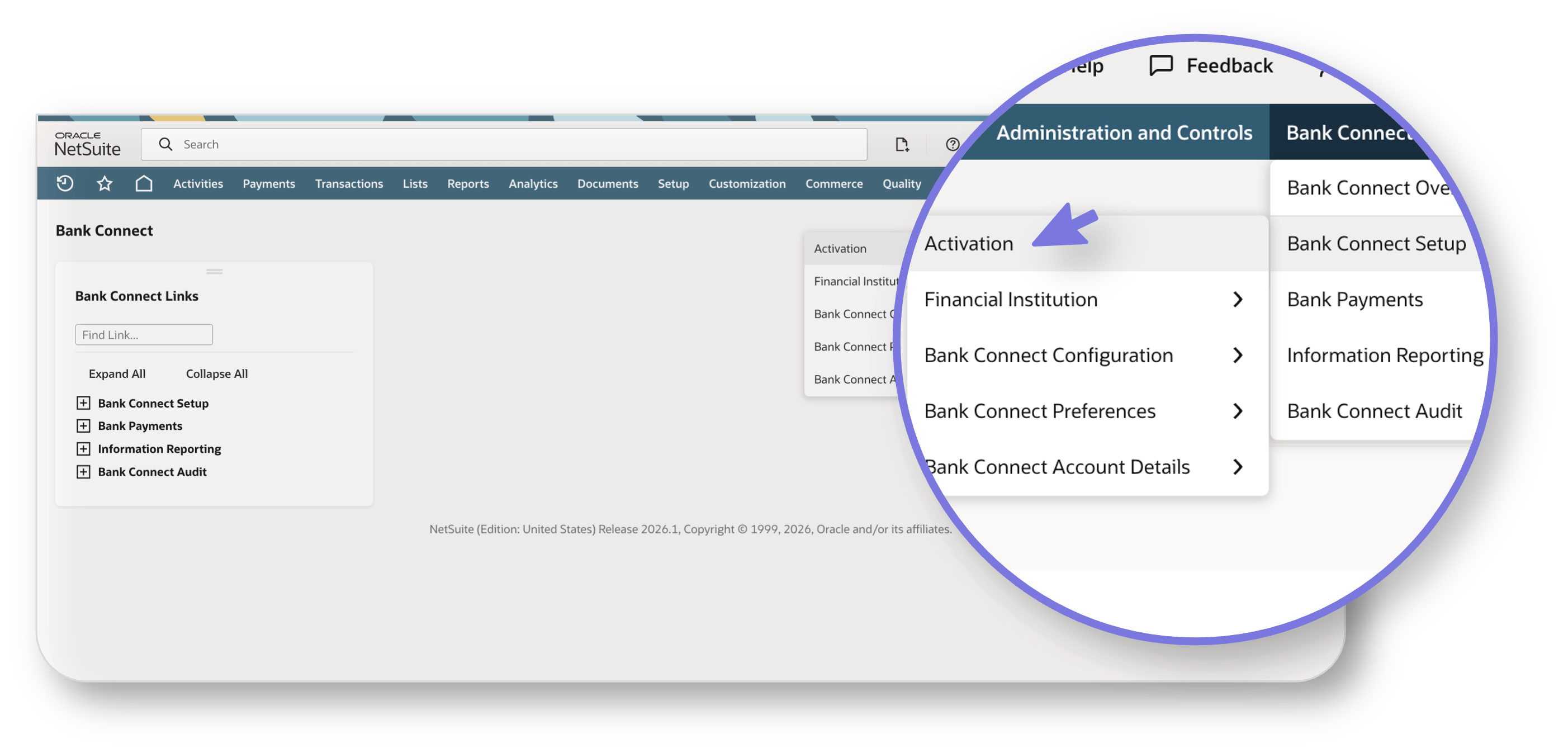Choose Bank Connect Preferences label in magnified menu
This screenshot has height=753, width=1568.
[x=1040, y=411]
